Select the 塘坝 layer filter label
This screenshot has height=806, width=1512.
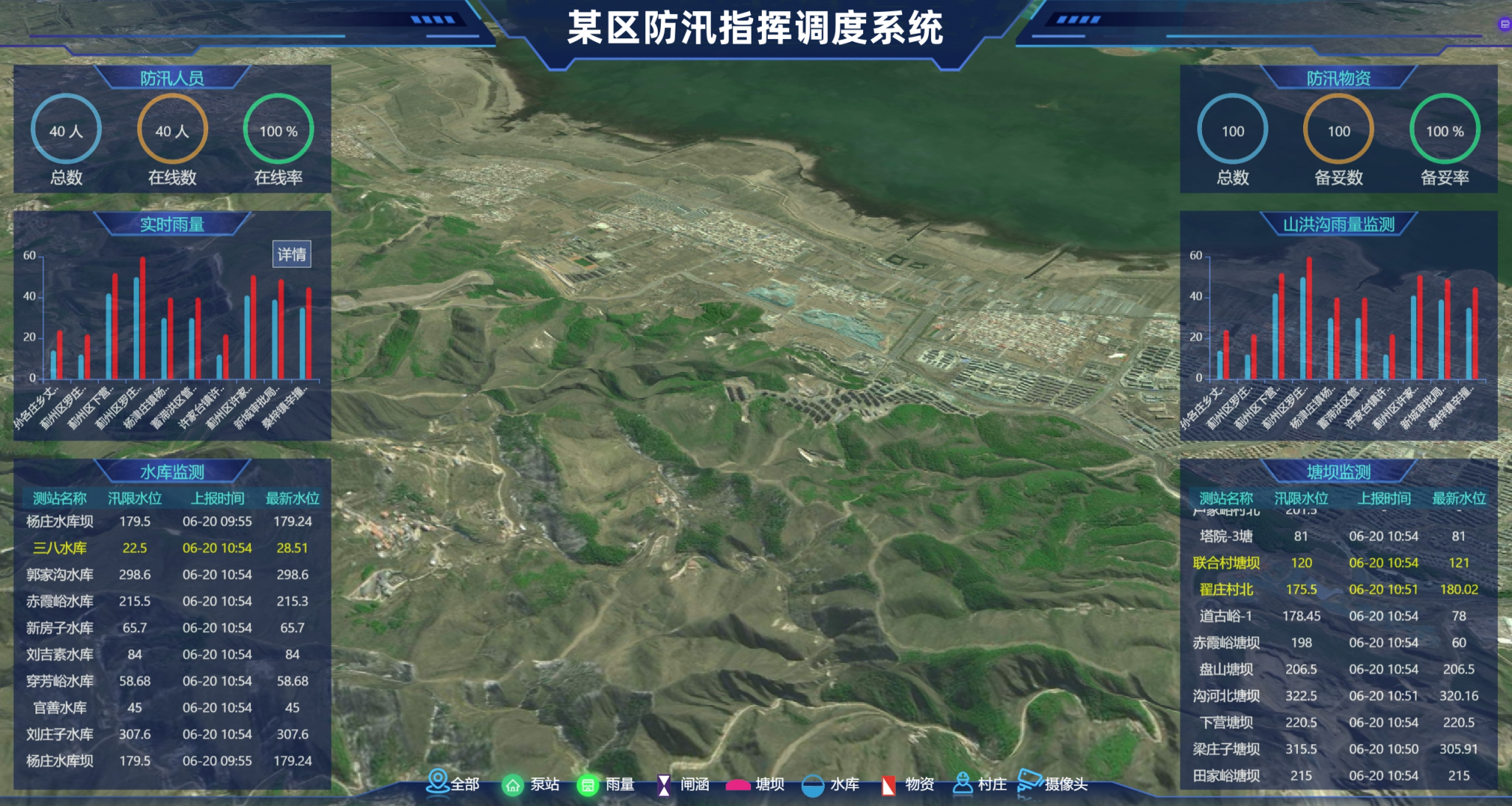[770, 784]
